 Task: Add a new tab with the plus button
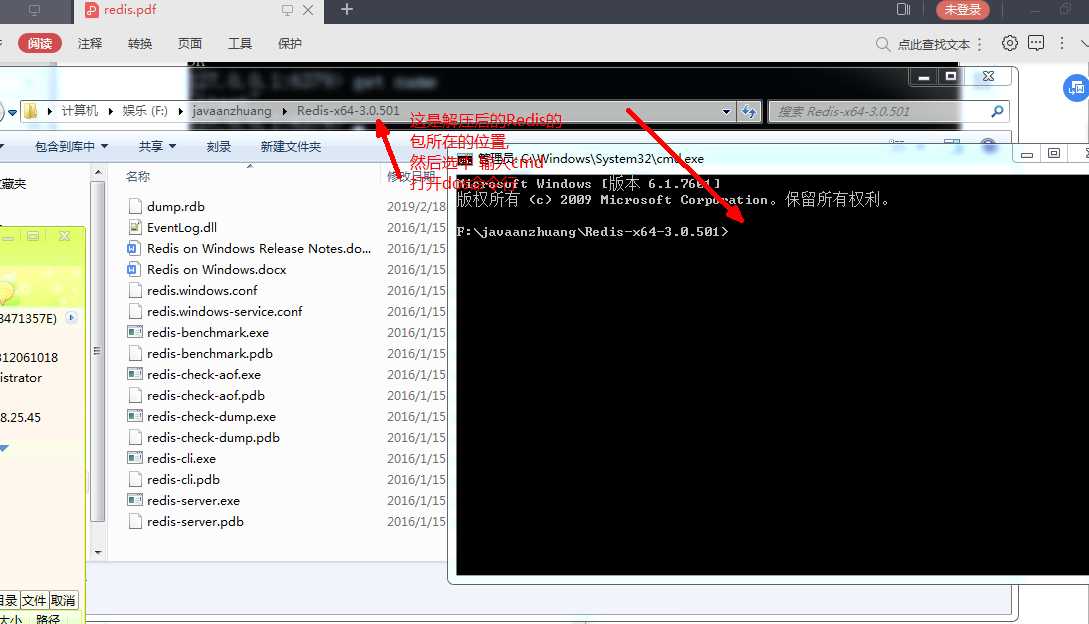pos(347,9)
